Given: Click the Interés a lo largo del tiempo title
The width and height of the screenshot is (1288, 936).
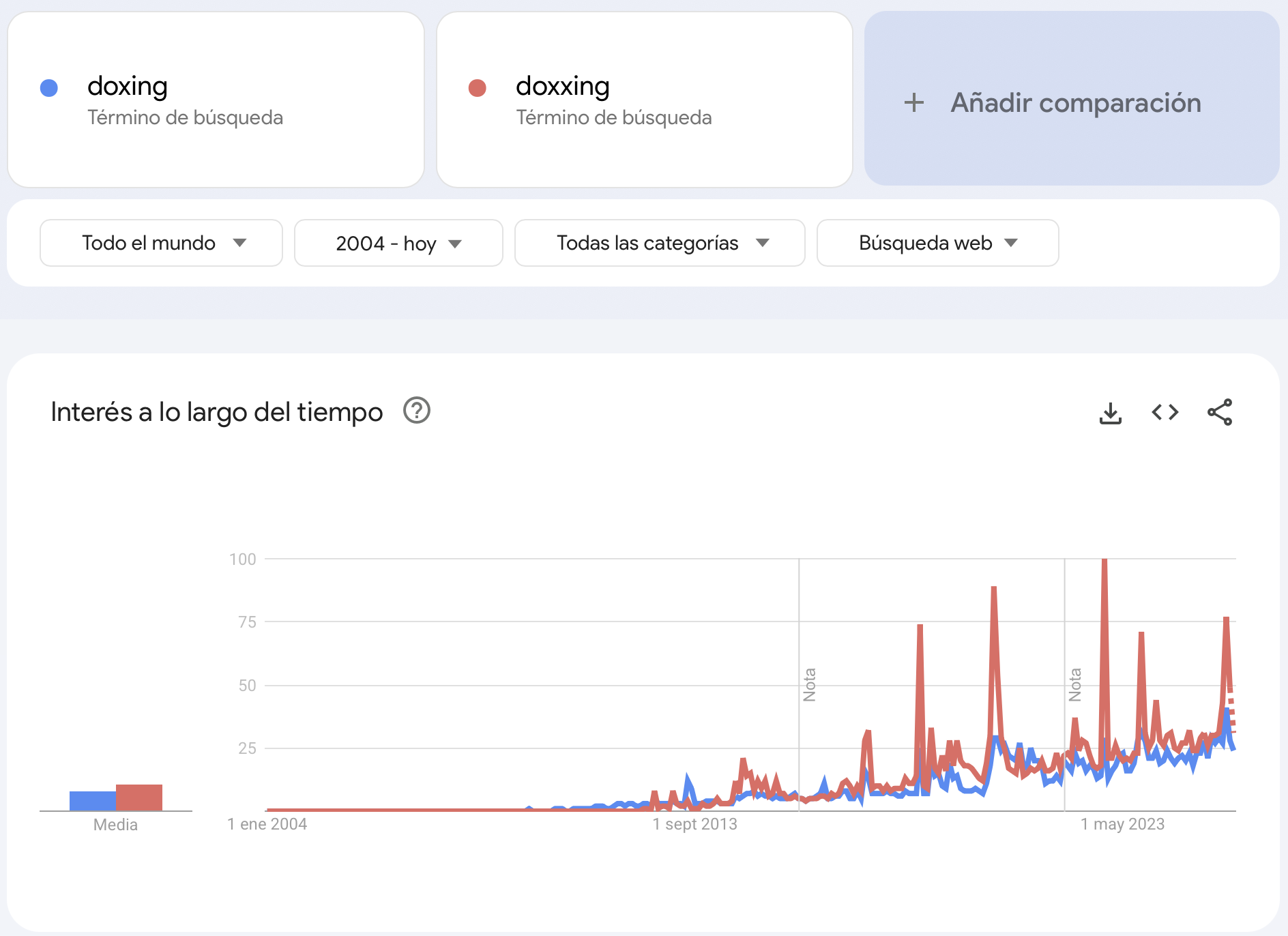Looking at the screenshot, I should [217, 412].
